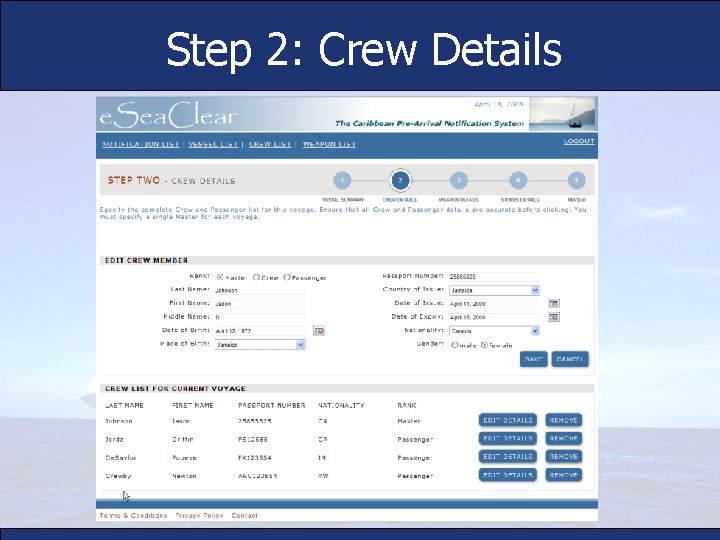This screenshot has height=540, width=720.
Task: Click step 3 Weapon Details circle
Action: click(x=459, y=180)
